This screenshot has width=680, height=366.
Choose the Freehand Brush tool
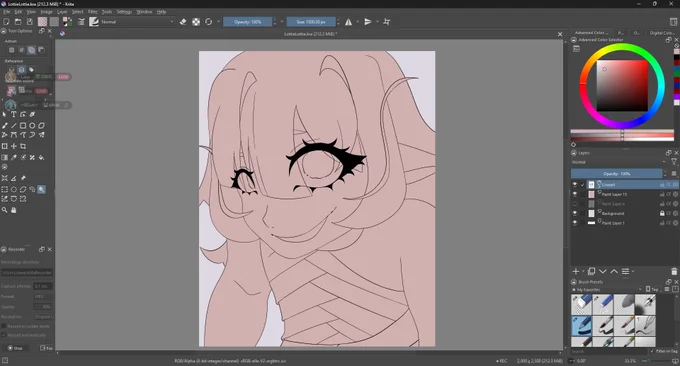pos(4,125)
